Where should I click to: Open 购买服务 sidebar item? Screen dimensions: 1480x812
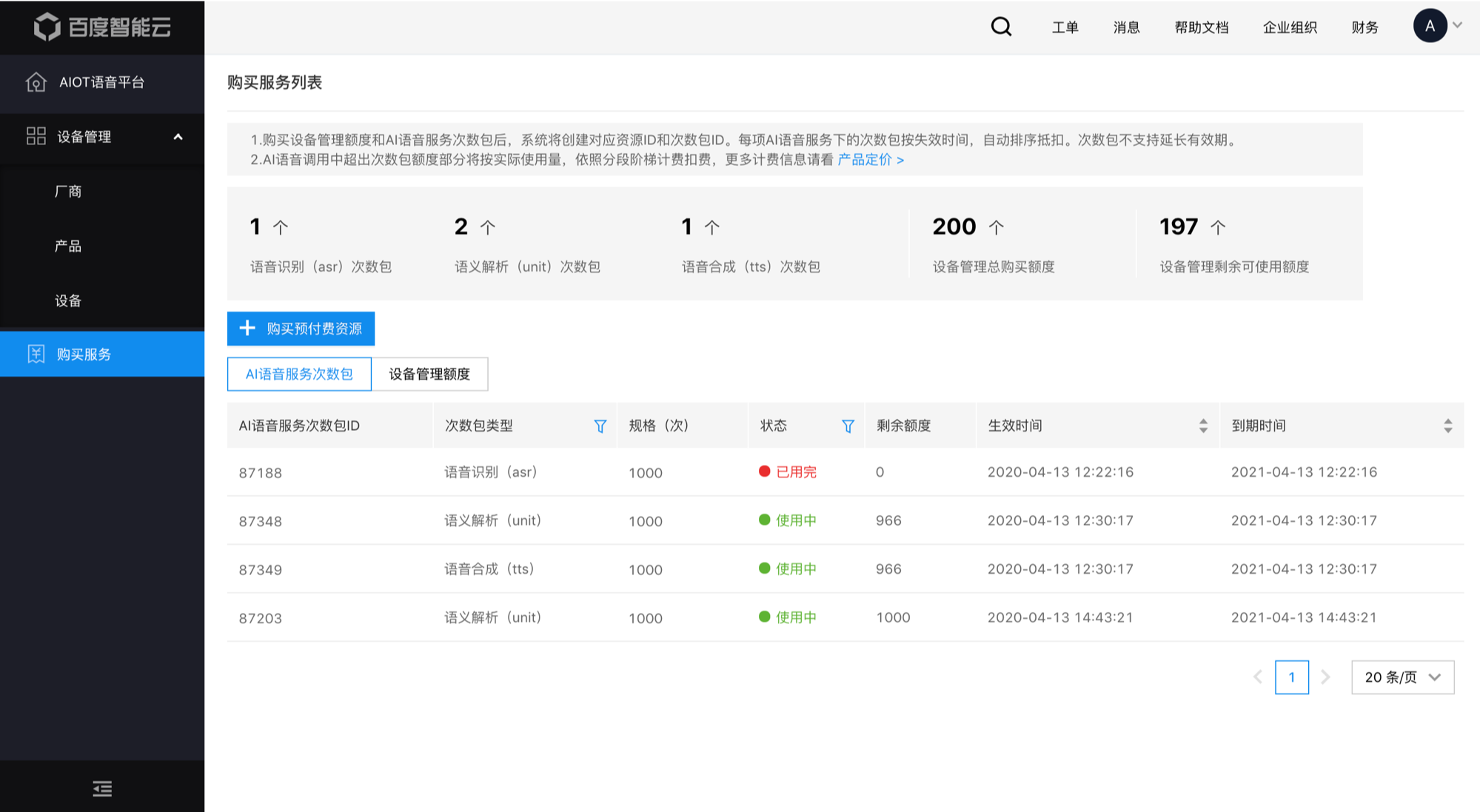click(102, 354)
